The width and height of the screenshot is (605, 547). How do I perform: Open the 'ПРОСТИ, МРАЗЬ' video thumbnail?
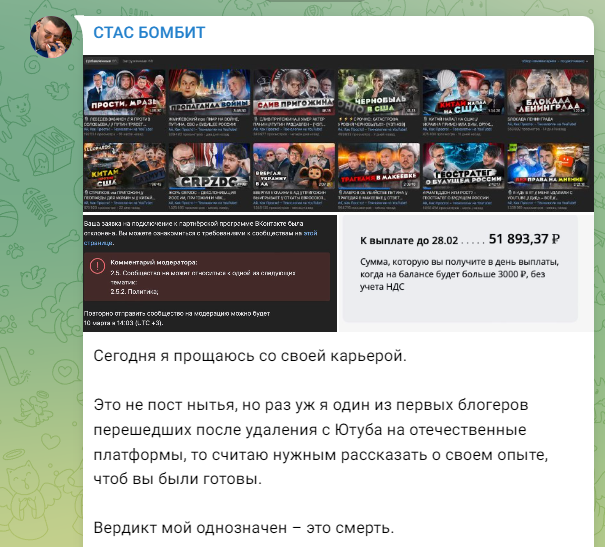point(123,91)
